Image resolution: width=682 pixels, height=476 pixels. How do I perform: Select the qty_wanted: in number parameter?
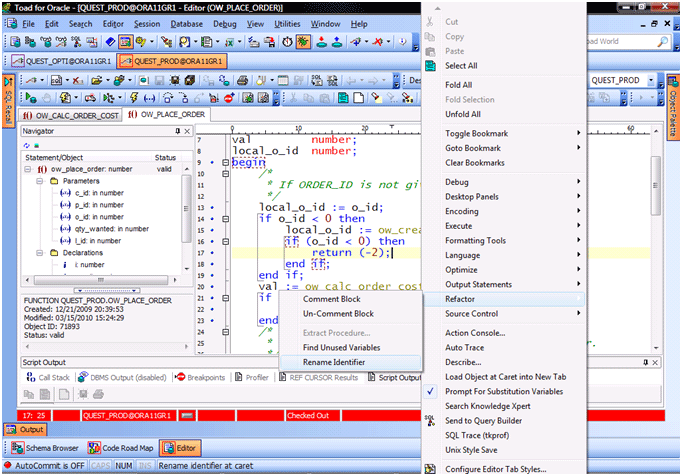[112, 229]
